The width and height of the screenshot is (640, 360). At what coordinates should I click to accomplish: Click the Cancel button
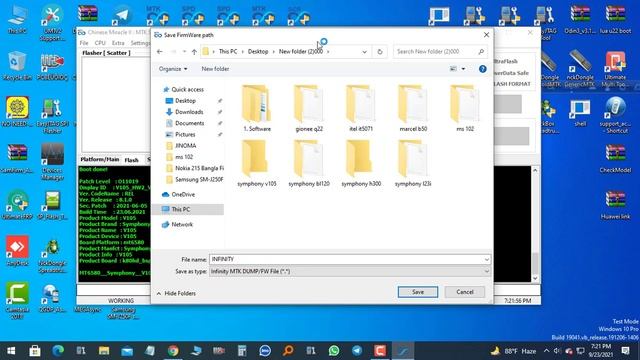click(x=464, y=292)
